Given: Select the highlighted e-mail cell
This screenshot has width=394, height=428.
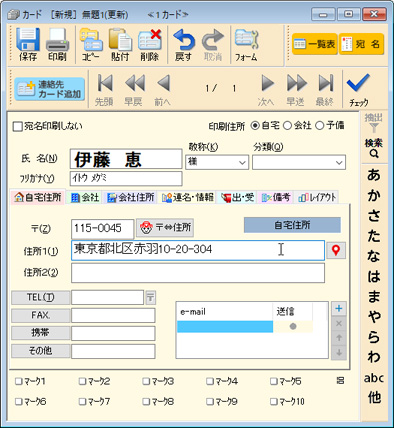Looking at the screenshot, I should click(x=225, y=327).
